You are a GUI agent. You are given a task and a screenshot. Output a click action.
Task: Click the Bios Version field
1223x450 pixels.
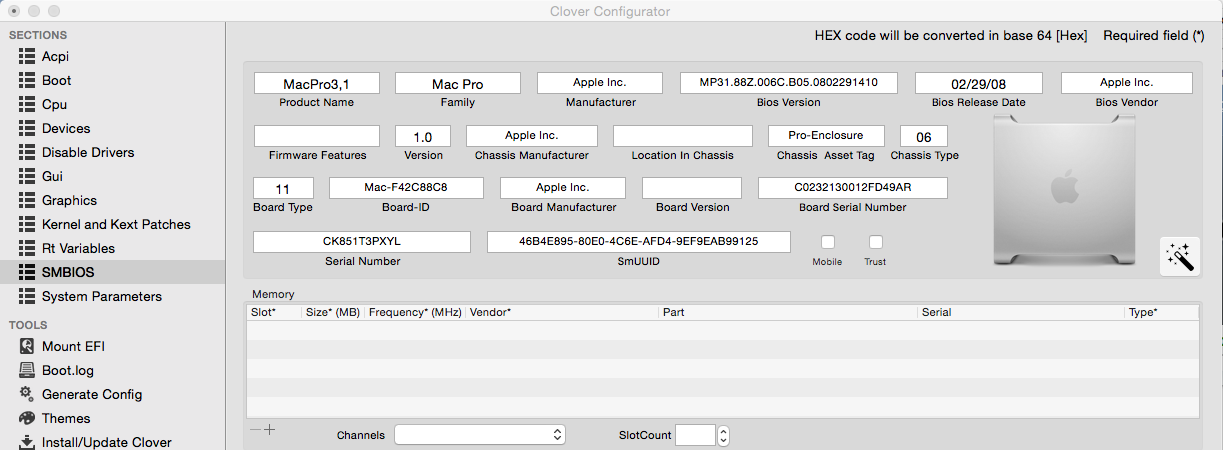pyautogui.click(x=789, y=83)
